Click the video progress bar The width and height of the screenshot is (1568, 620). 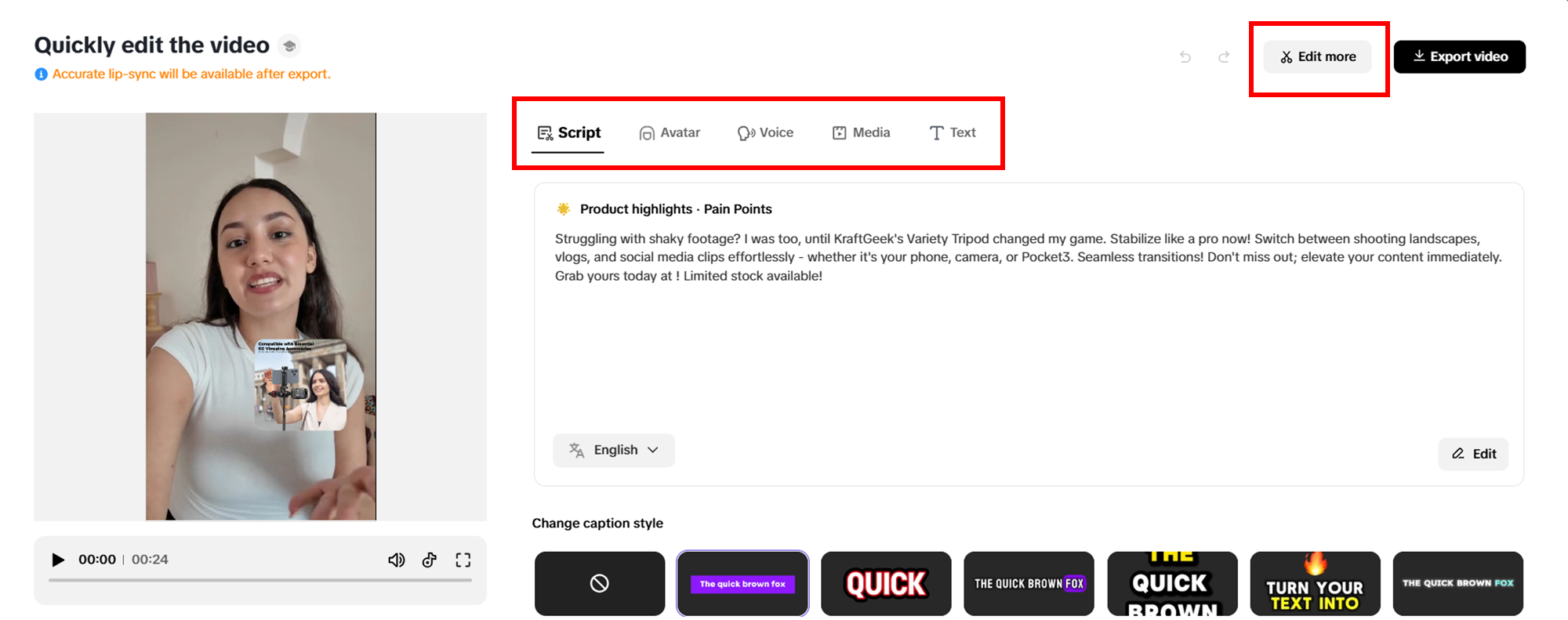pyautogui.click(x=260, y=580)
